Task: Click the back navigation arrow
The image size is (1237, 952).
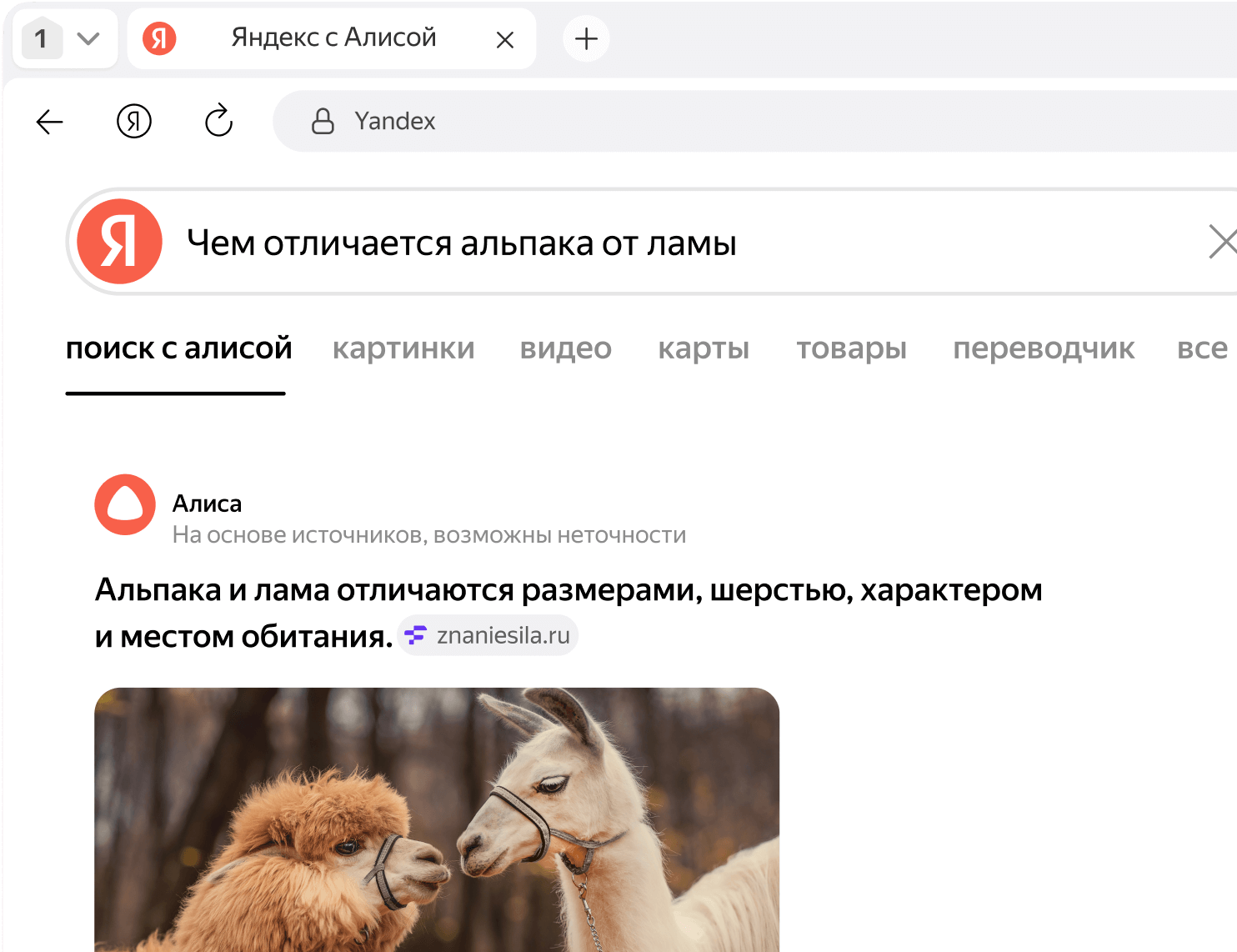Action: [x=49, y=122]
